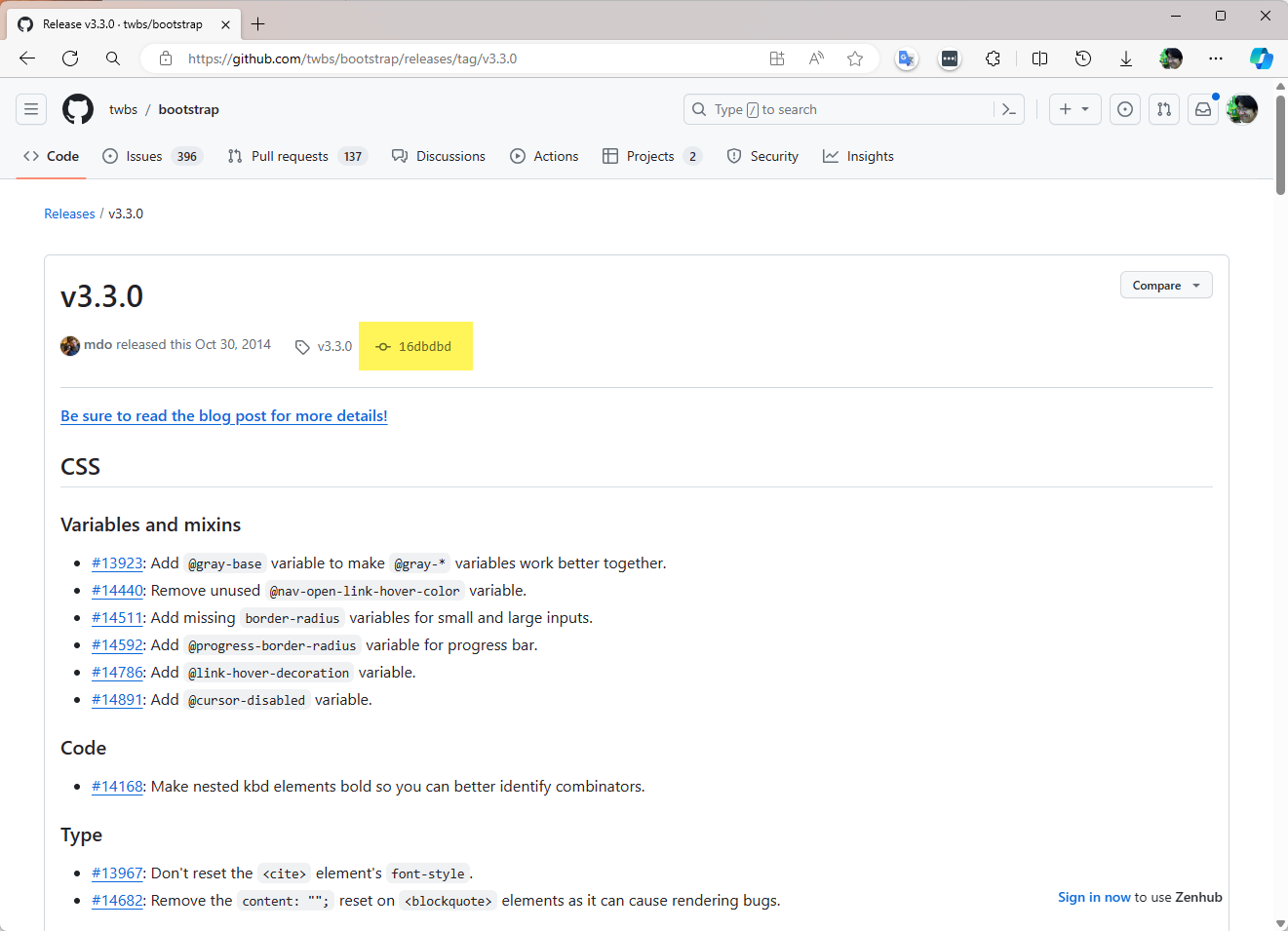1288x931 pixels.
Task: Open the browser downloads panel
Action: (1125, 58)
